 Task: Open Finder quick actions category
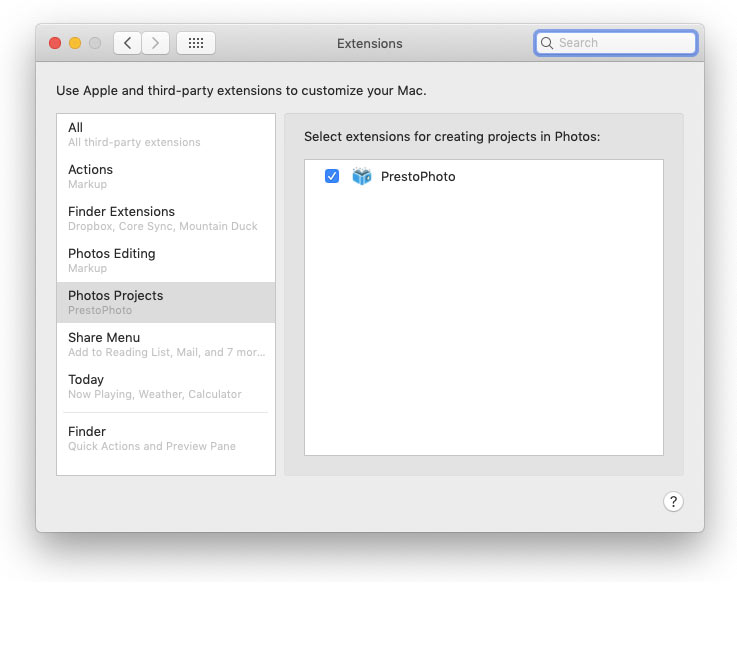165,438
